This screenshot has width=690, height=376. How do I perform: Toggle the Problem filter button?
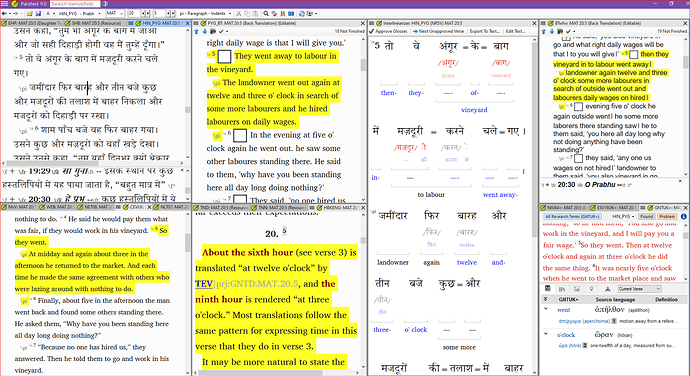pos(666,217)
